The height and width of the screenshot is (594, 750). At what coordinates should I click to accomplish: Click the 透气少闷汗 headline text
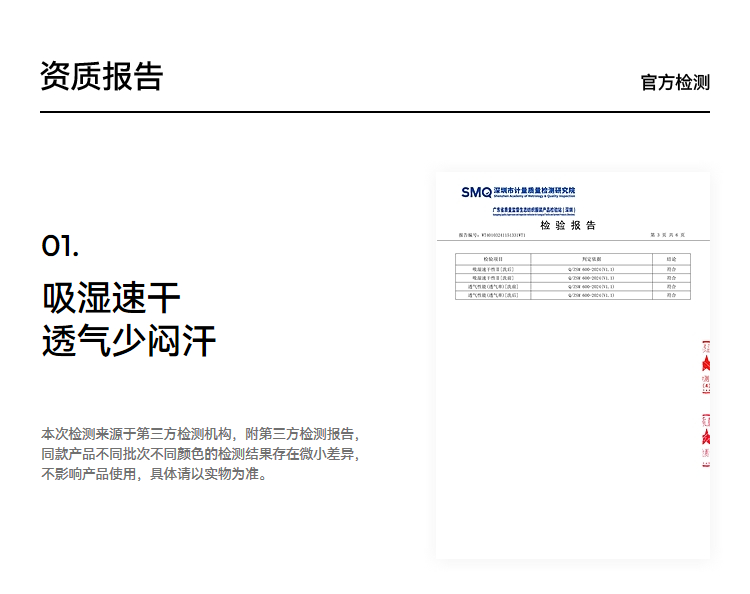(128, 341)
